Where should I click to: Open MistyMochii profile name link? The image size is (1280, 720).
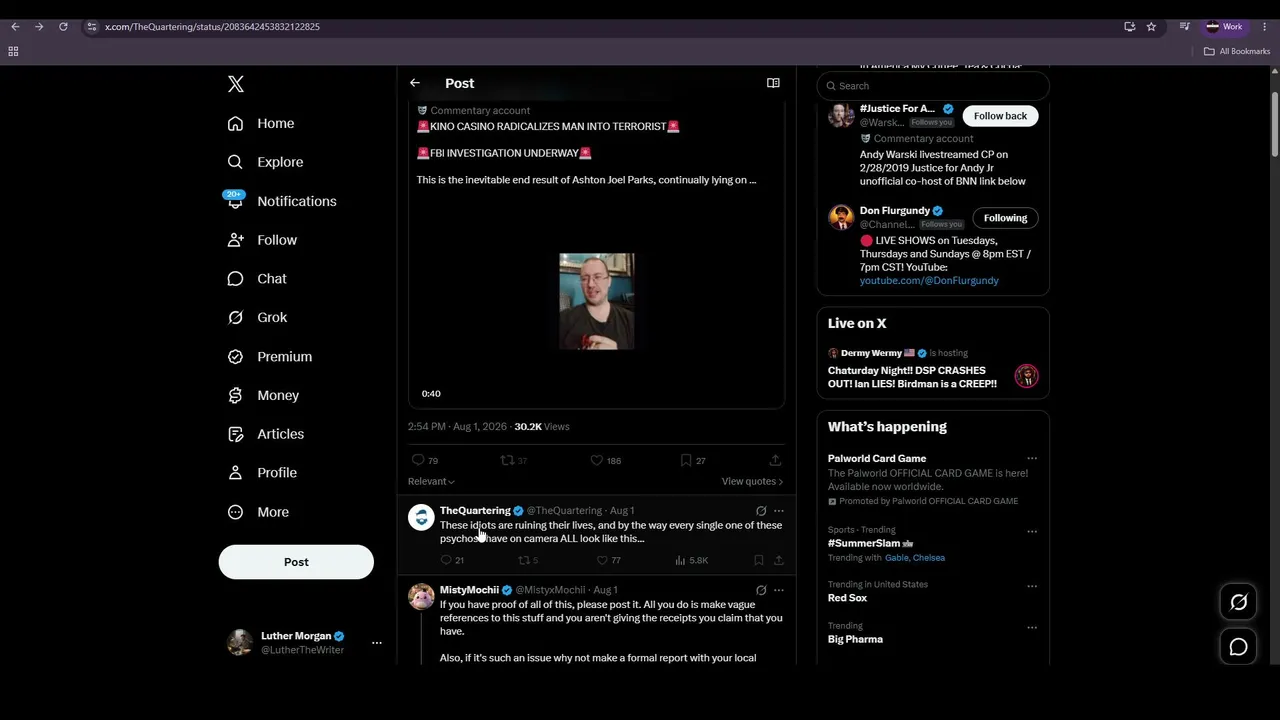(x=469, y=590)
